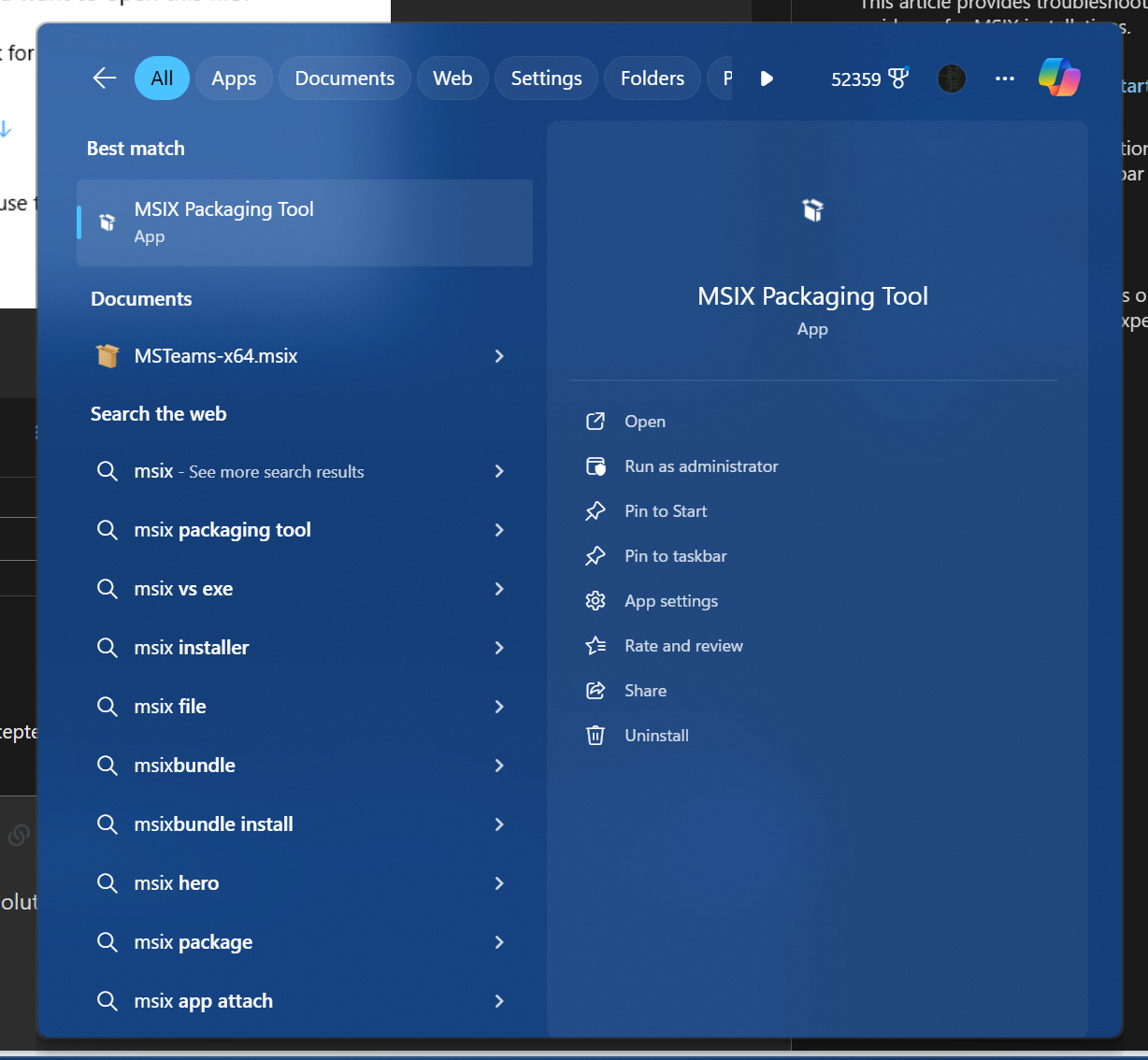
Task: Click the gear icon beside App settings
Action: click(x=596, y=601)
